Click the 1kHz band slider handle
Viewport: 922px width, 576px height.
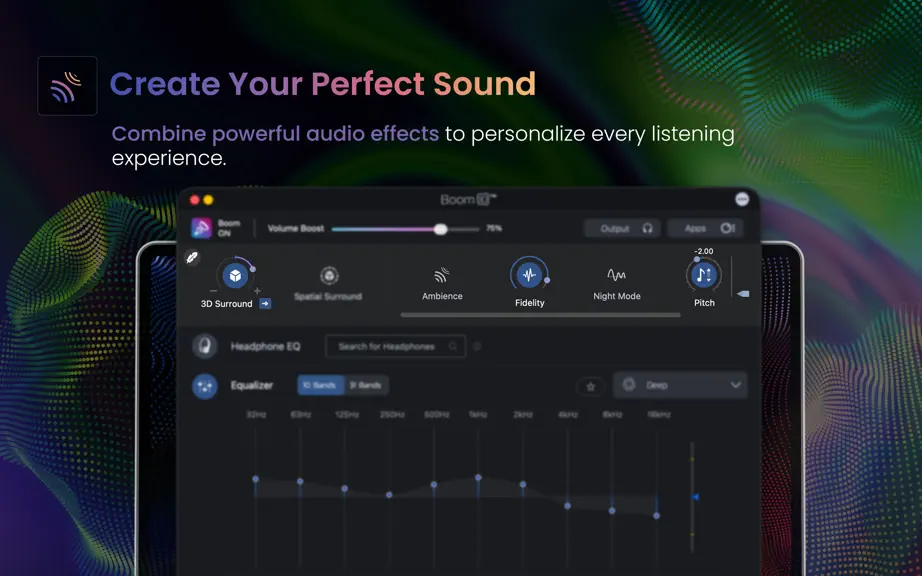(x=478, y=477)
